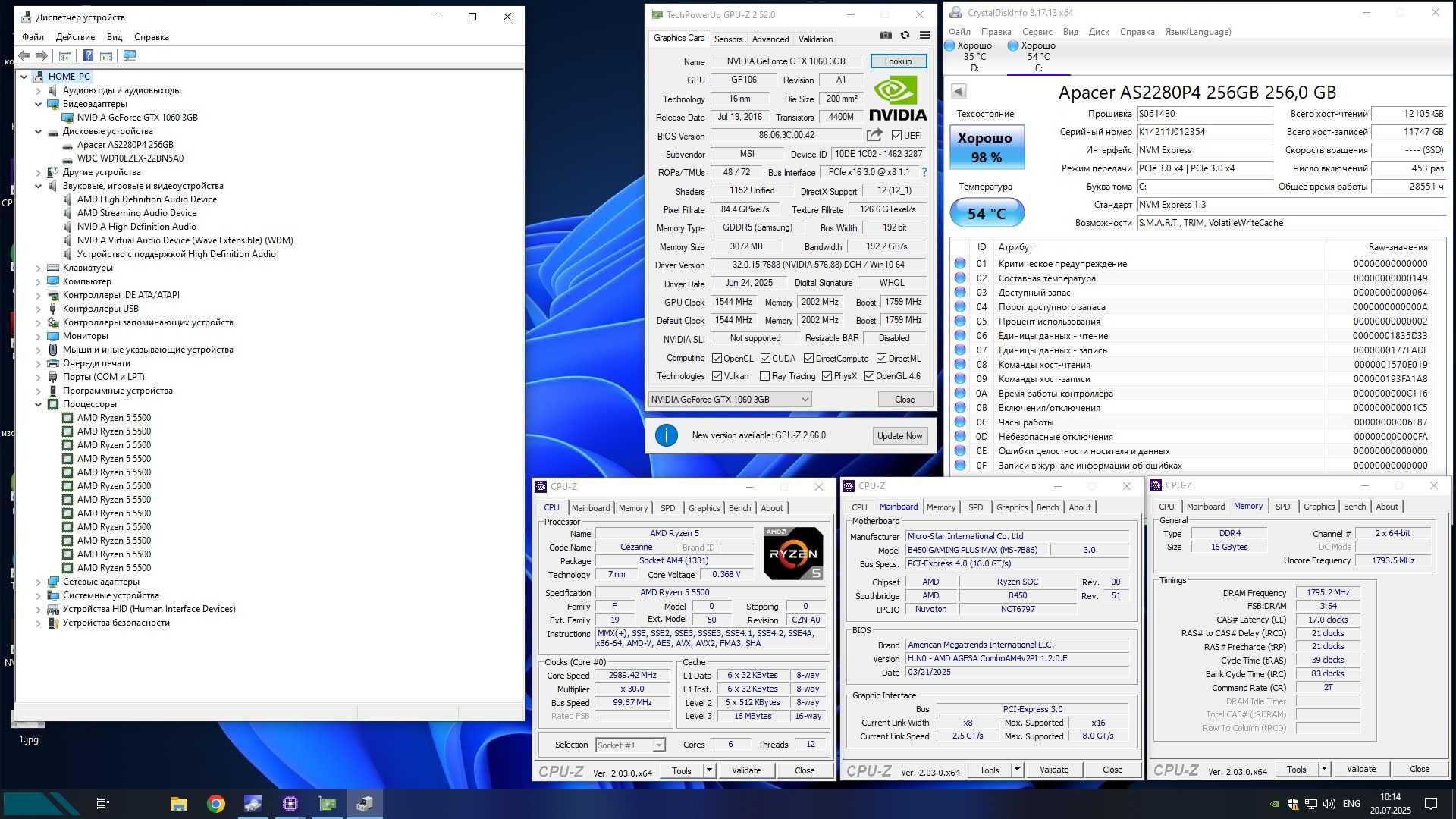Open the Действие menu in Device Manager
Viewport: 1456px width, 819px height.
coord(75,37)
